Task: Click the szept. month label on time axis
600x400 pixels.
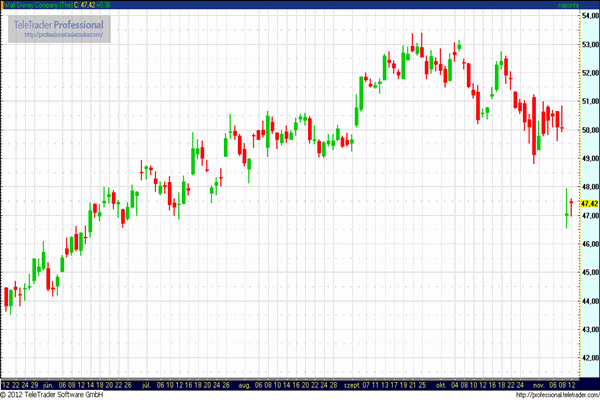Action: pos(352,385)
